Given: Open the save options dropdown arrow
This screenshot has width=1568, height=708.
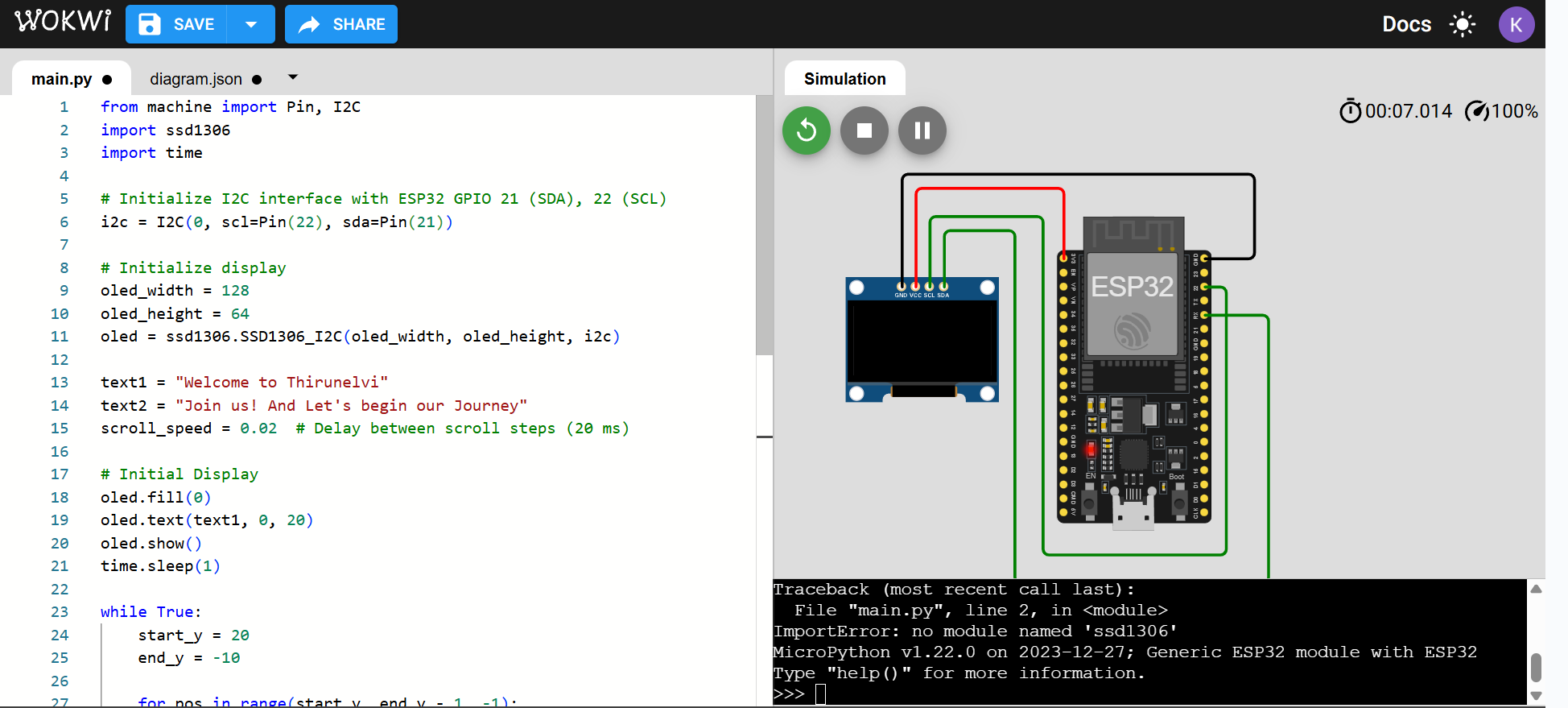Looking at the screenshot, I should pos(251,24).
